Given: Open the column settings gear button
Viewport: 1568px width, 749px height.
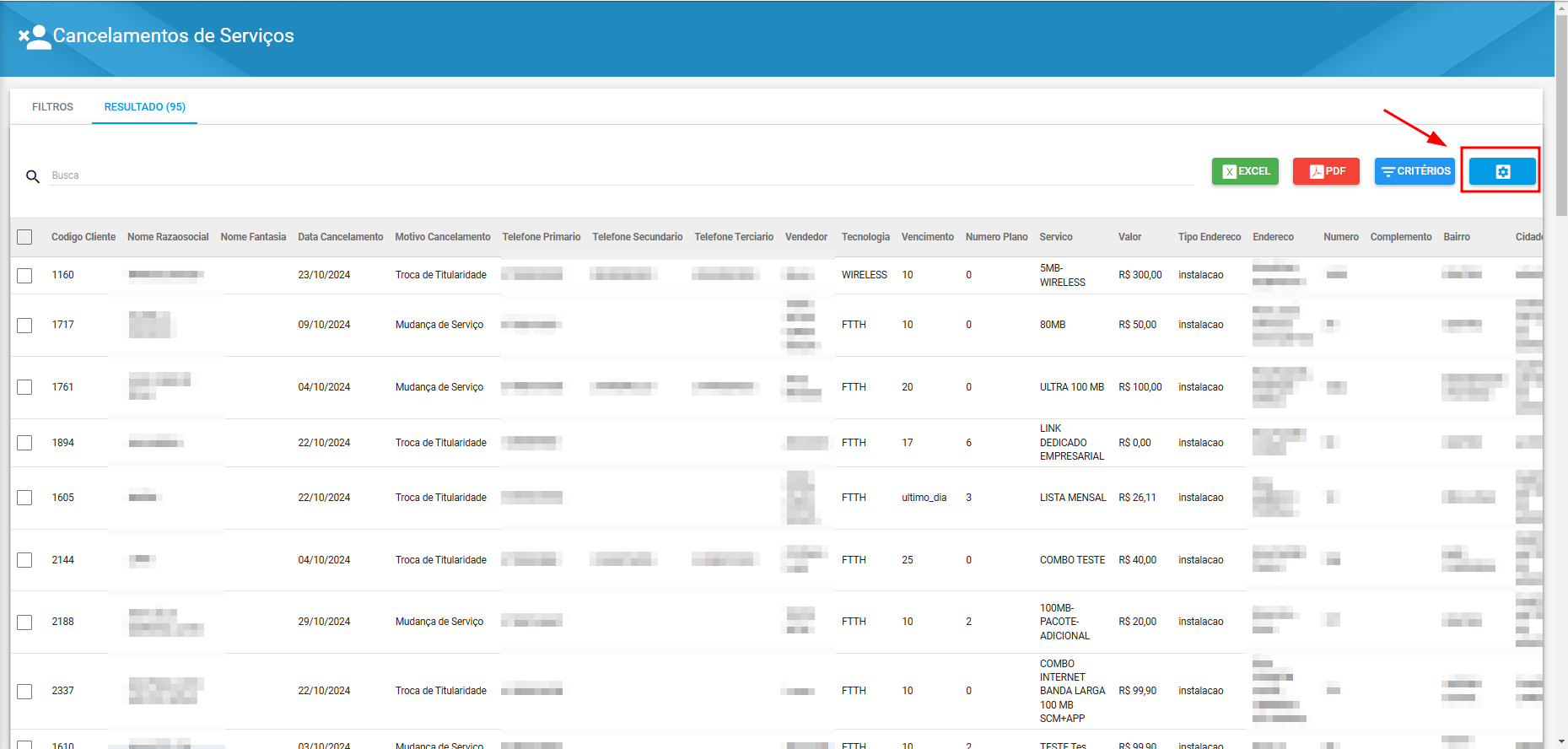Looking at the screenshot, I should tap(1502, 171).
